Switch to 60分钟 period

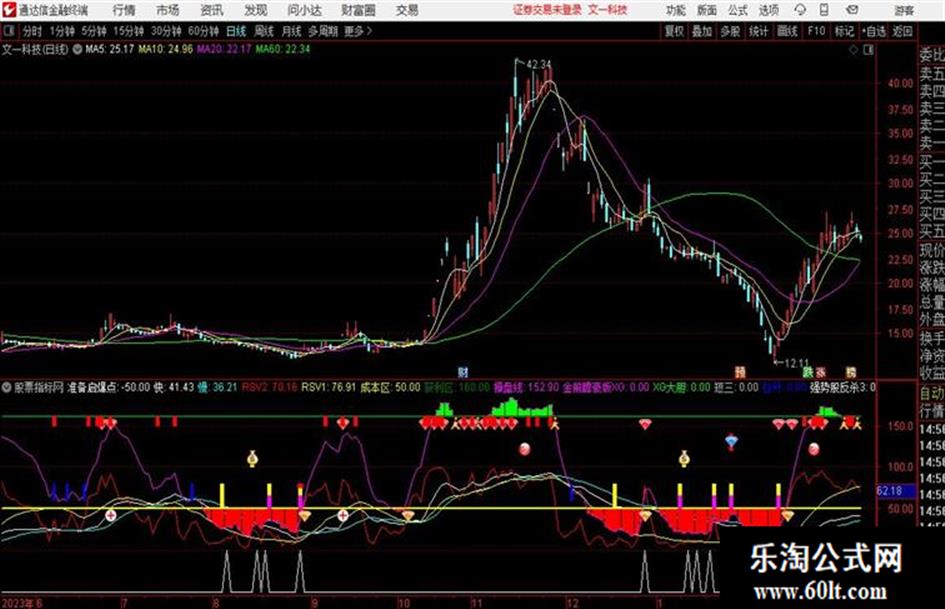click(x=203, y=31)
